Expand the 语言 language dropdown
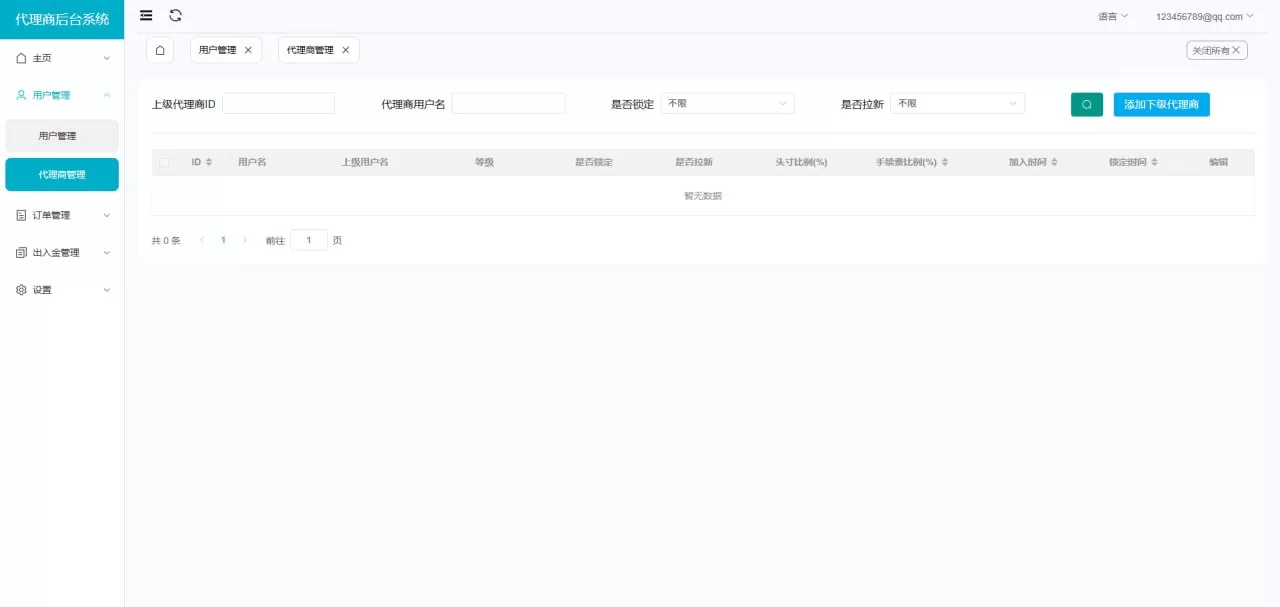Viewport: 1280px width, 607px height. coord(1112,16)
